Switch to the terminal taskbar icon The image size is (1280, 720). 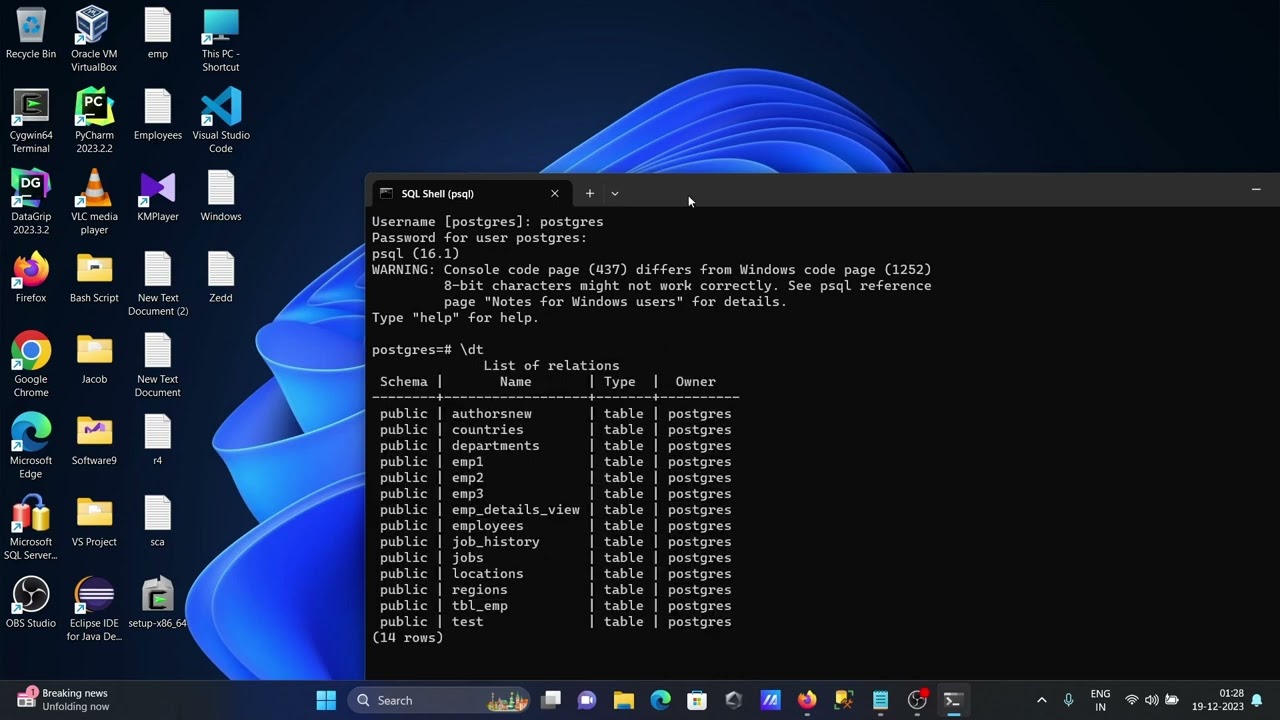click(953, 700)
